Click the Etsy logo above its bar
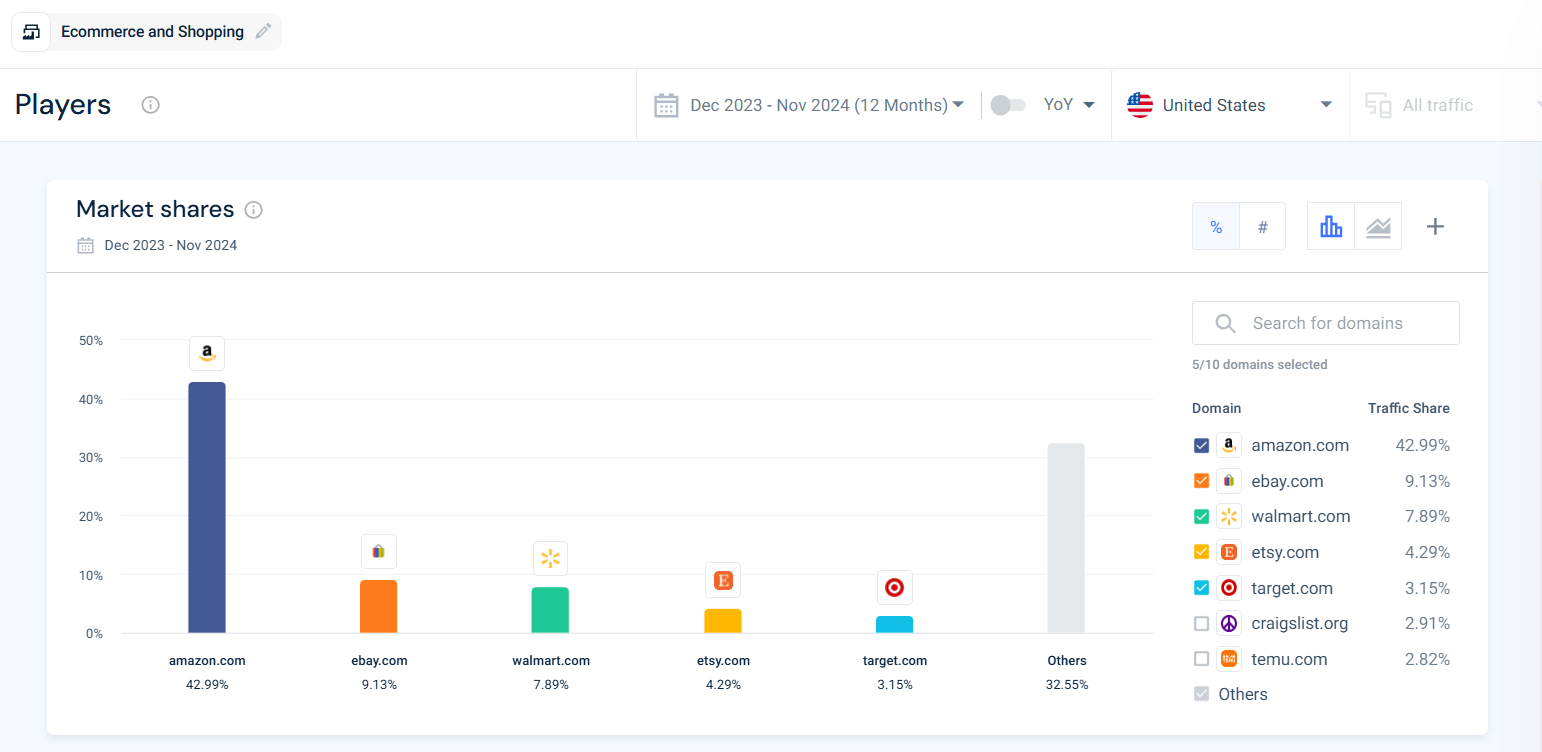Viewport: 1542px width, 752px height. [x=723, y=579]
